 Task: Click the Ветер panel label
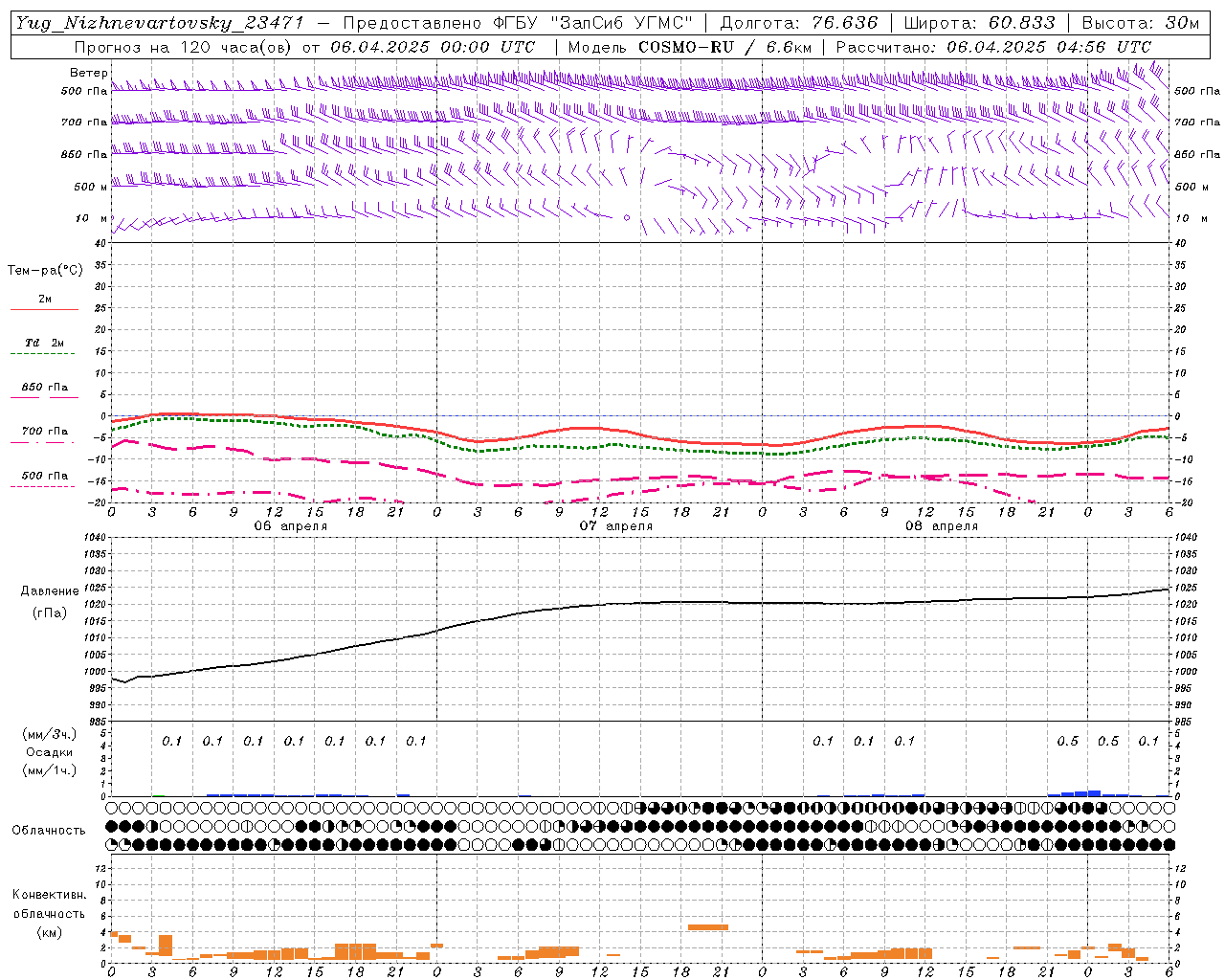point(88,73)
